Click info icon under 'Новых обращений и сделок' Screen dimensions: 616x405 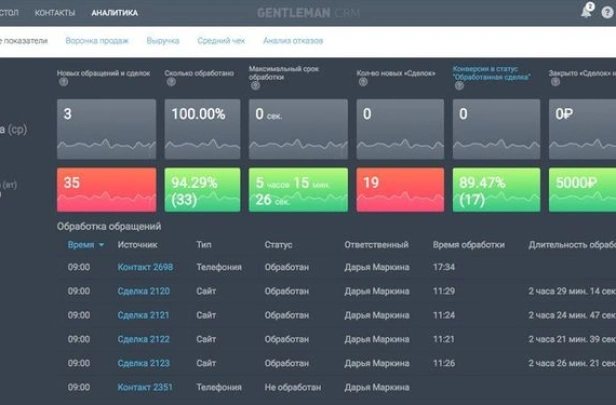(x=62, y=84)
